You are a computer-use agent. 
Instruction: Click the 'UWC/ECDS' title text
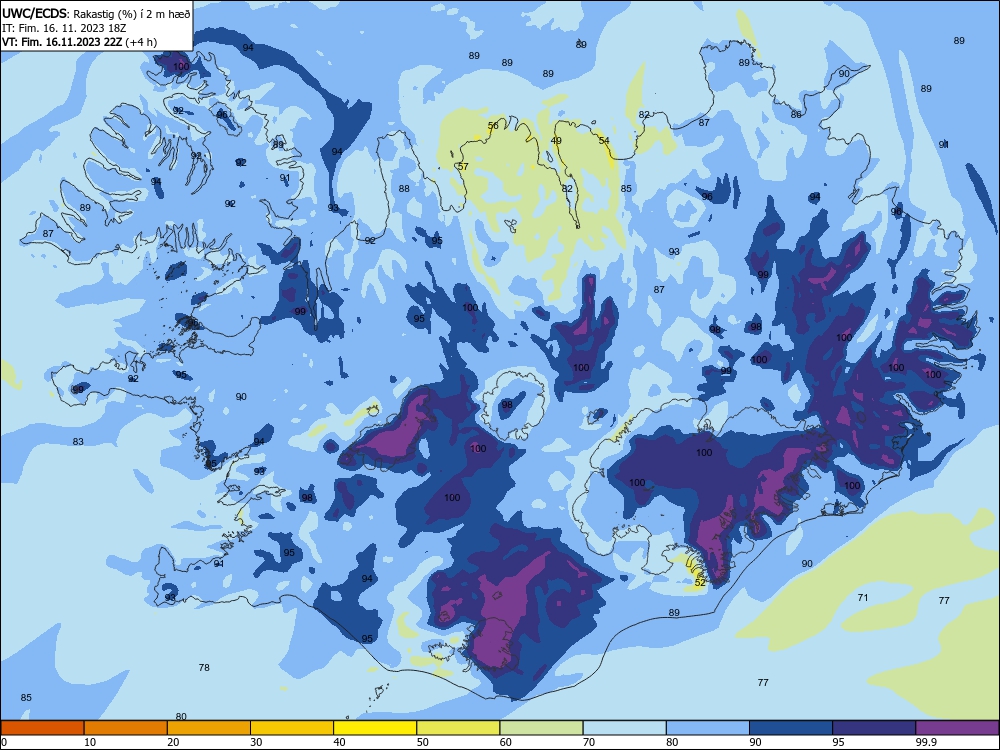(x=33, y=13)
